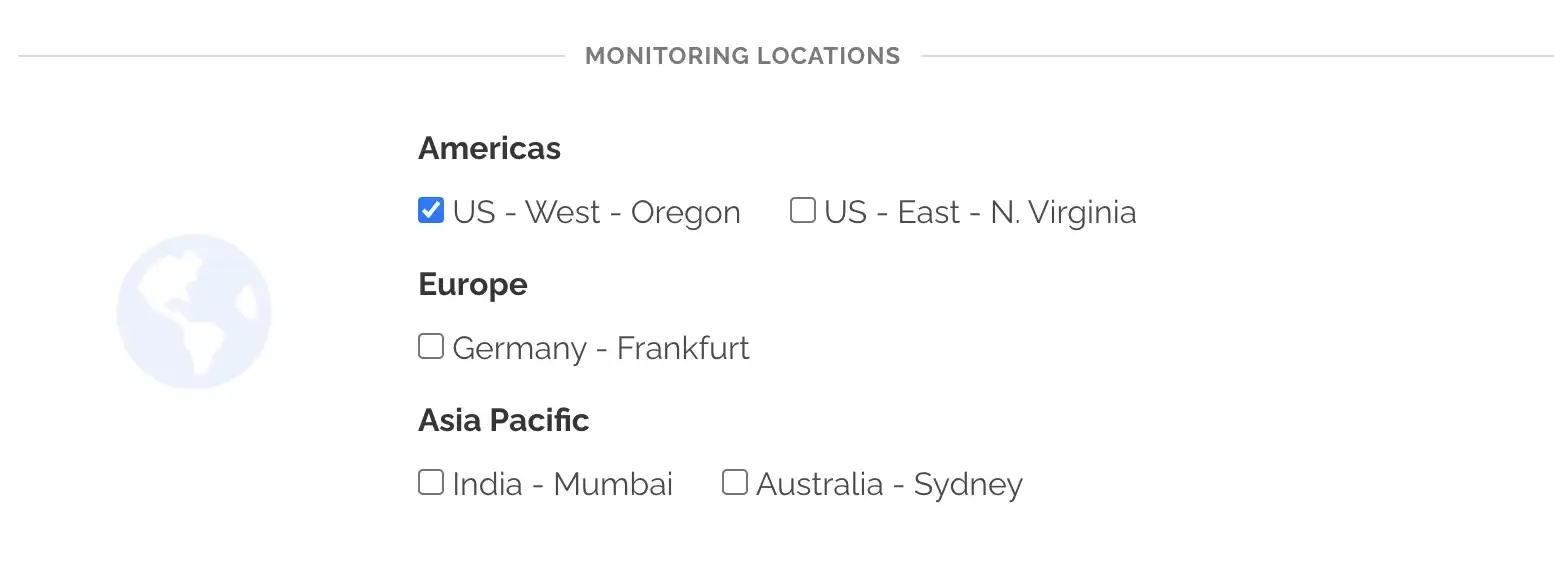This screenshot has width=1554, height=566.
Task: Click the Americas region heading
Action: click(x=489, y=149)
